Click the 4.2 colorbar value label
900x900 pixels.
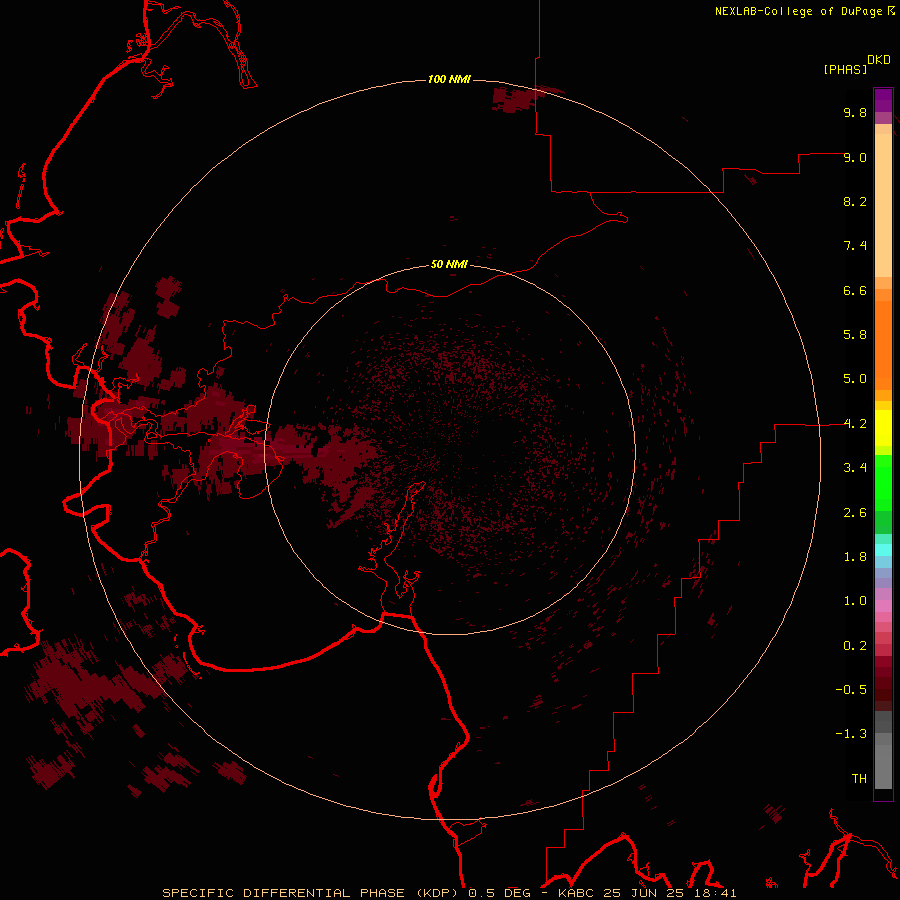[x=855, y=424]
